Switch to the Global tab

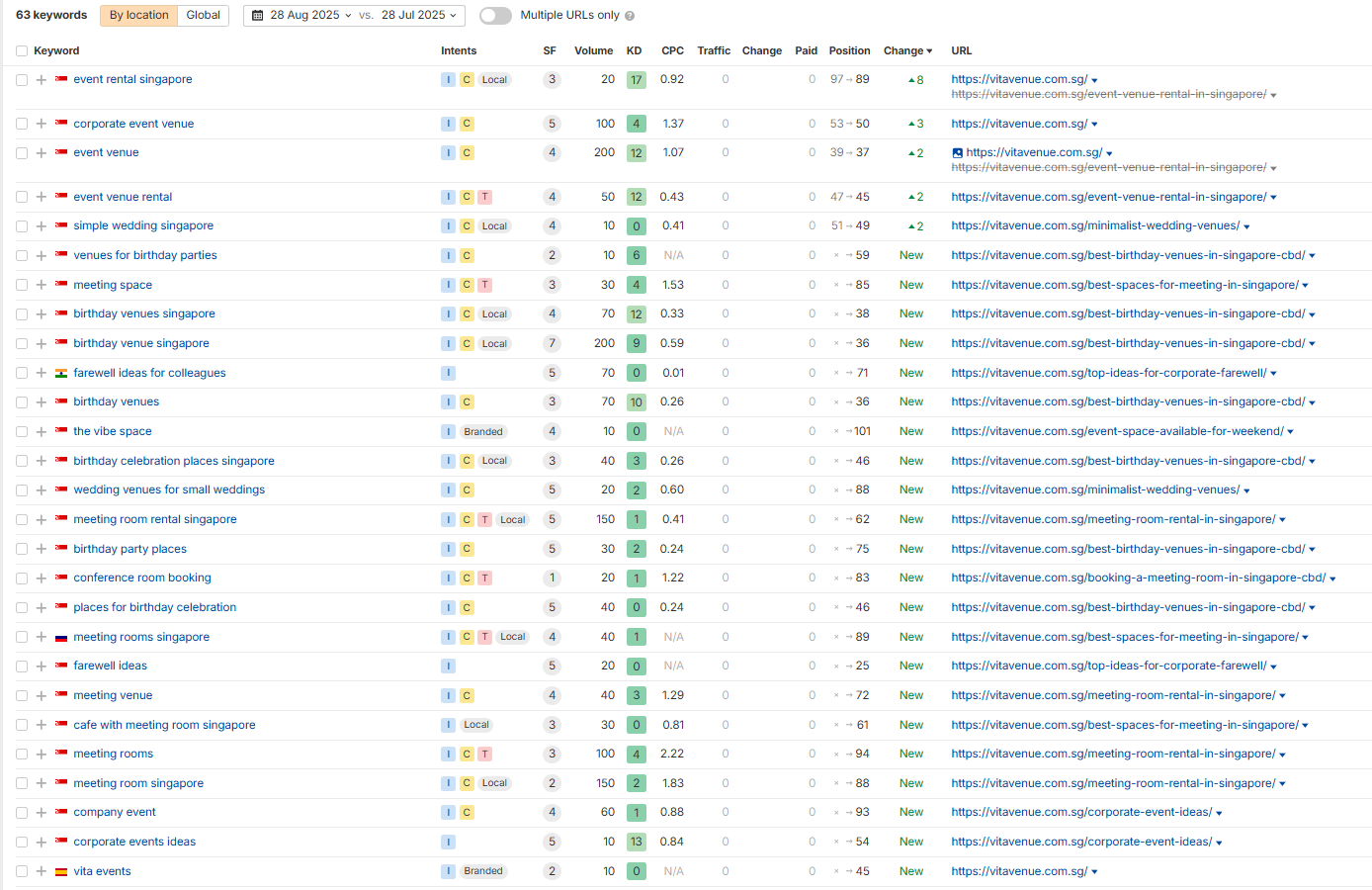click(x=203, y=16)
